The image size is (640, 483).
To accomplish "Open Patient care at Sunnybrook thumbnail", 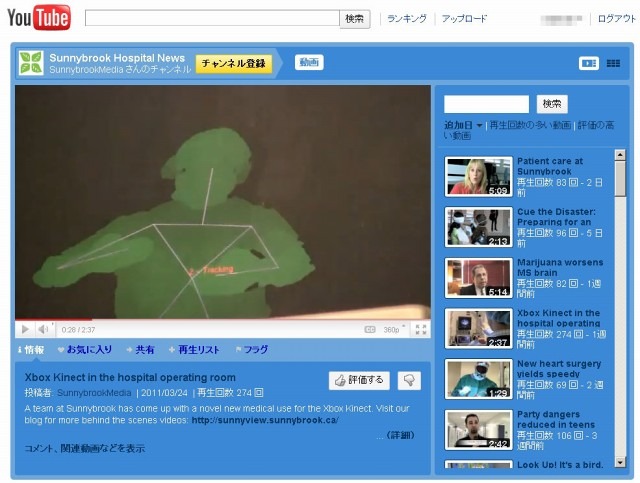I will click(478, 176).
